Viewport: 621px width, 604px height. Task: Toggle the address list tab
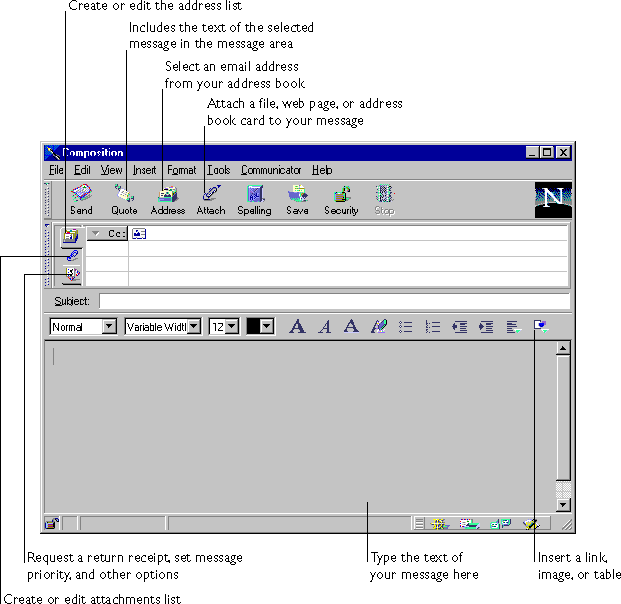click(x=70, y=236)
